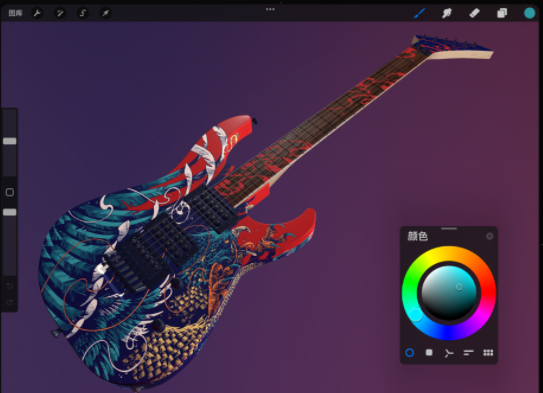Tap the square modify button in sidebar
The width and height of the screenshot is (543, 393).
click(10, 192)
